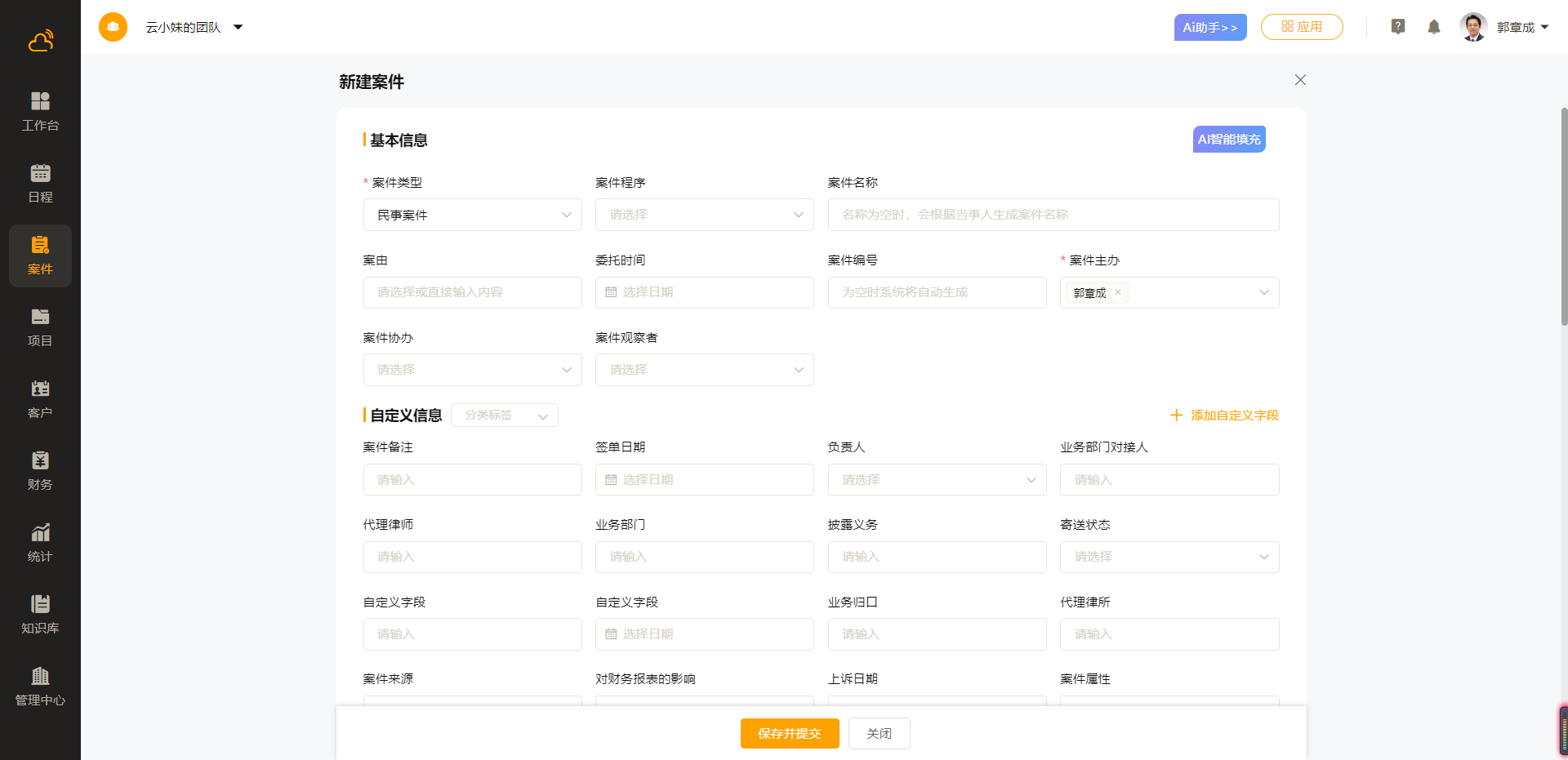1568x760 pixels.
Task: Click 添加自定义字段 link
Action: pyautogui.click(x=1224, y=416)
